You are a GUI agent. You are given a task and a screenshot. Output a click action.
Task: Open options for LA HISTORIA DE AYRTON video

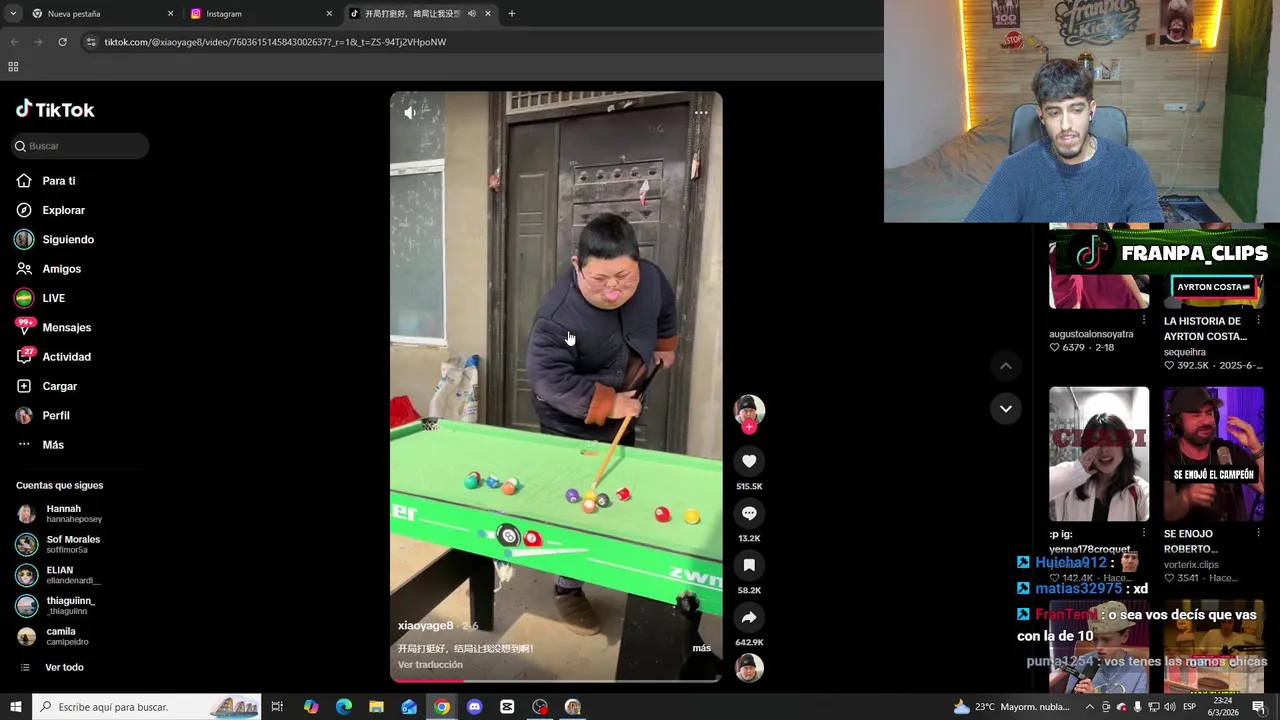tap(1258, 320)
